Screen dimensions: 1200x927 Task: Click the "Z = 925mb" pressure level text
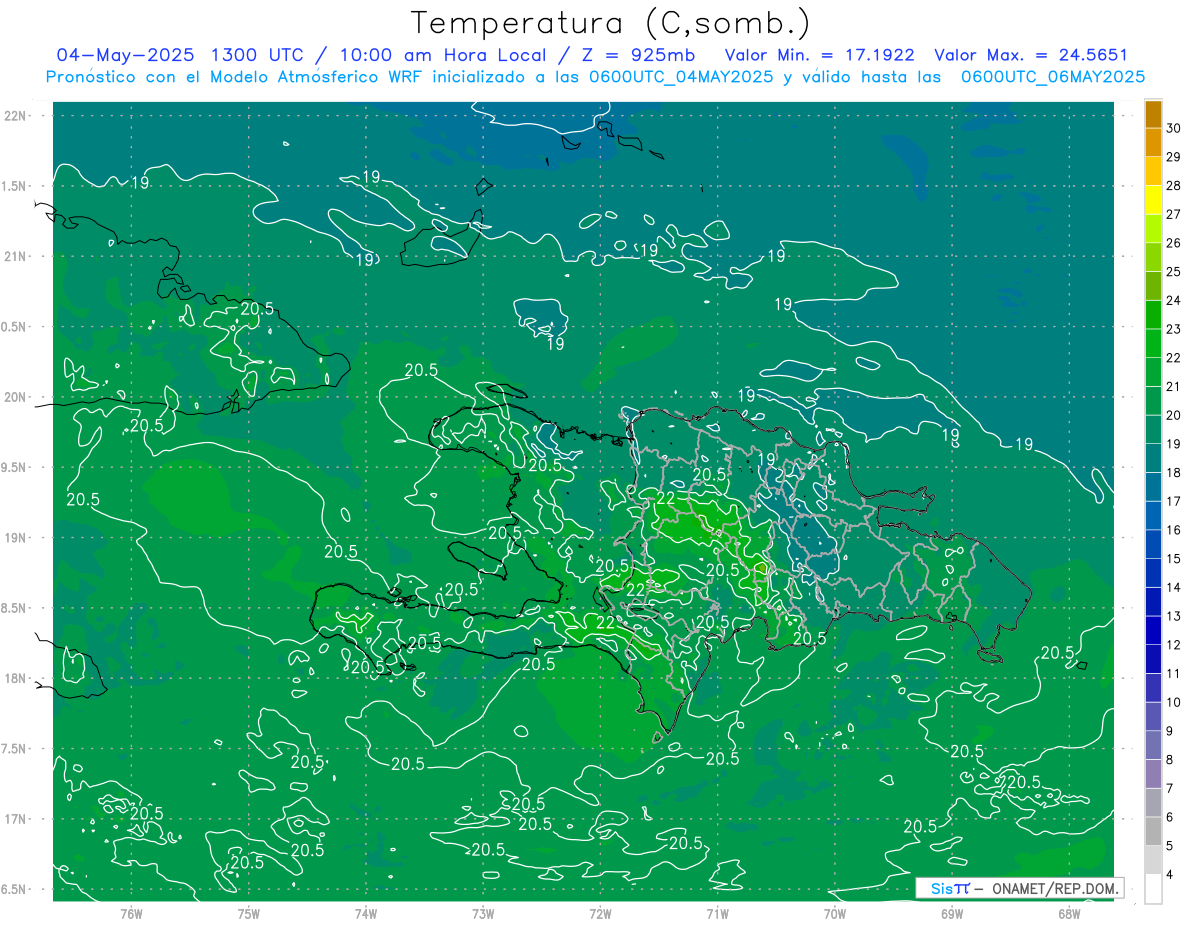click(639, 55)
